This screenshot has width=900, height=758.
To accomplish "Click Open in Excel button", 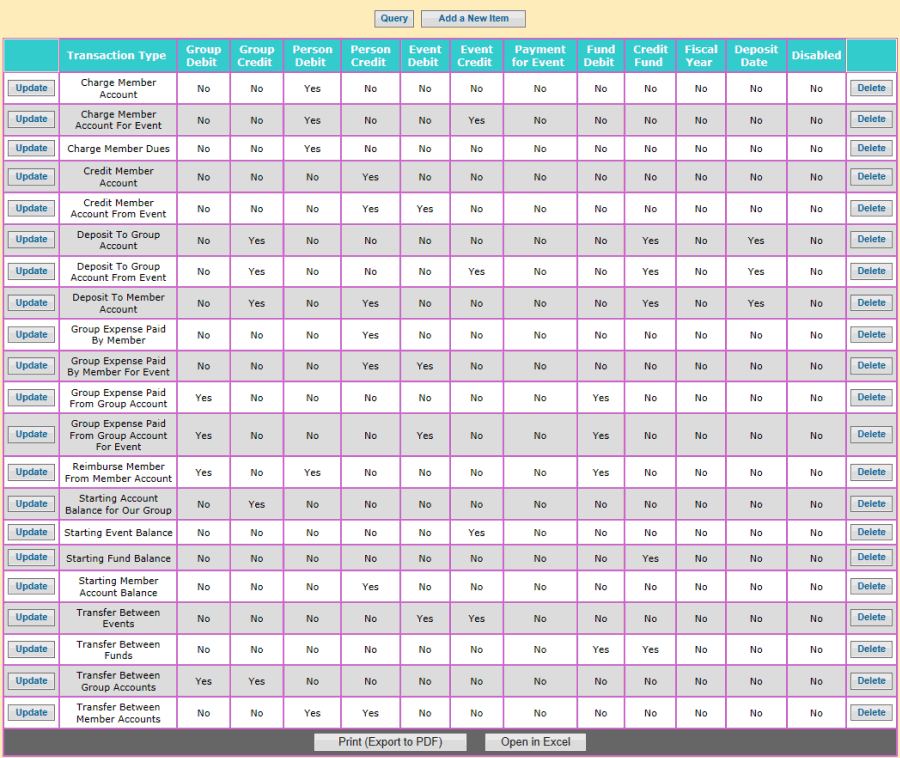I will point(536,742).
